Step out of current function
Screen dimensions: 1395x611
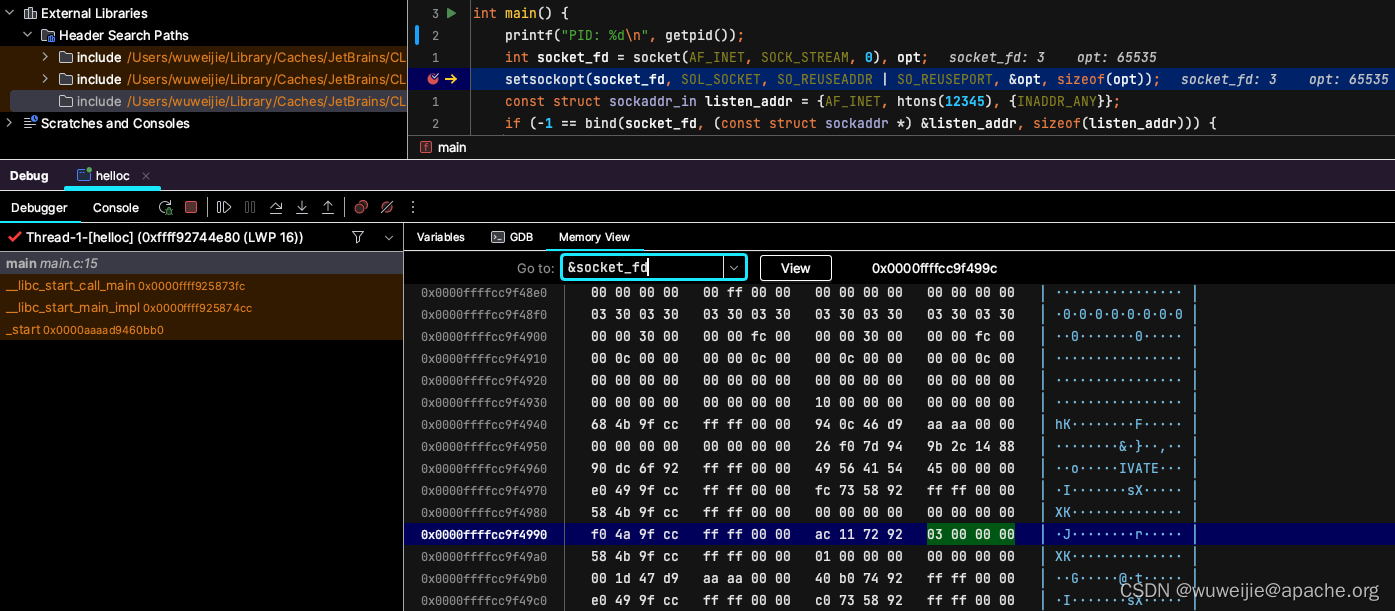click(x=328, y=207)
